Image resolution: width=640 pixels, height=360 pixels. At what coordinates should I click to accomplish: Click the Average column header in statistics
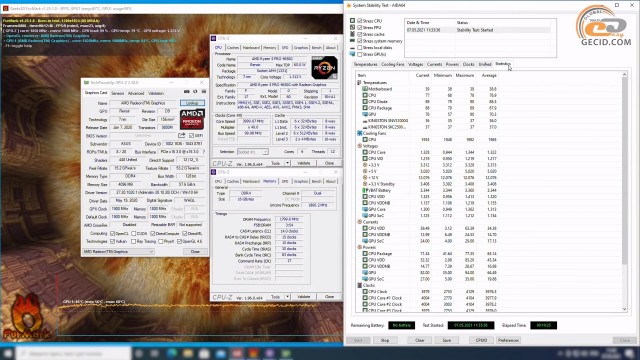point(488,76)
